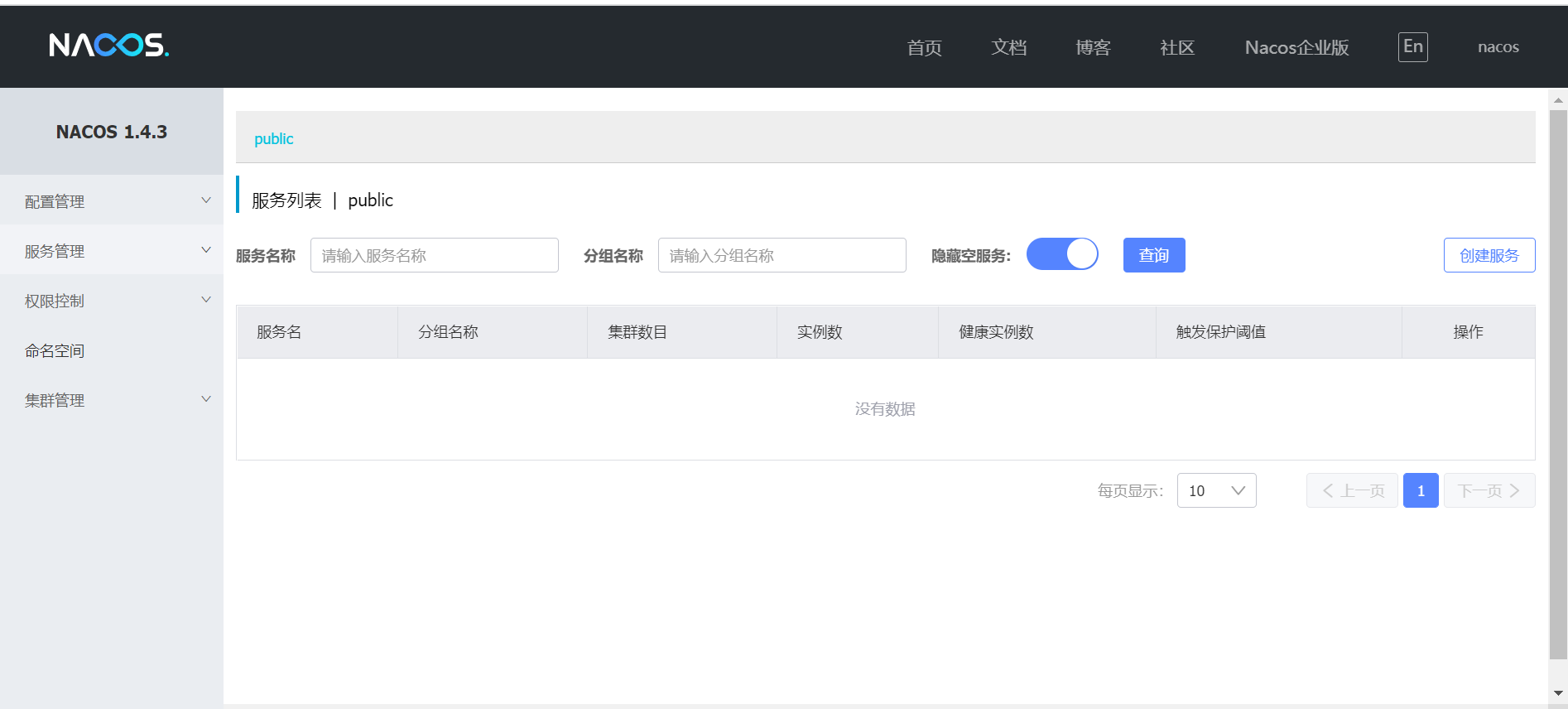Open the nacos user menu
Screen dimensions: 1568x709
tap(1498, 47)
